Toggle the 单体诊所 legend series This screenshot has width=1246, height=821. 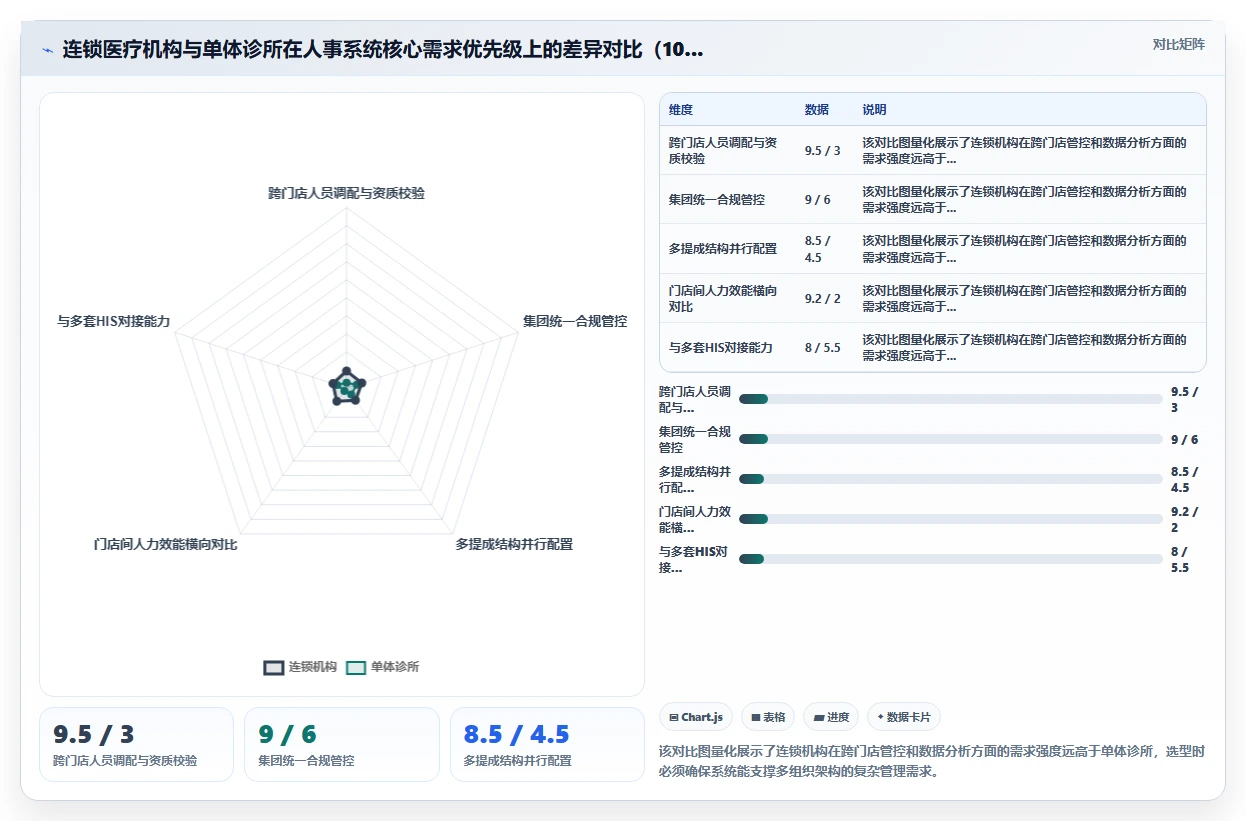coord(382,667)
